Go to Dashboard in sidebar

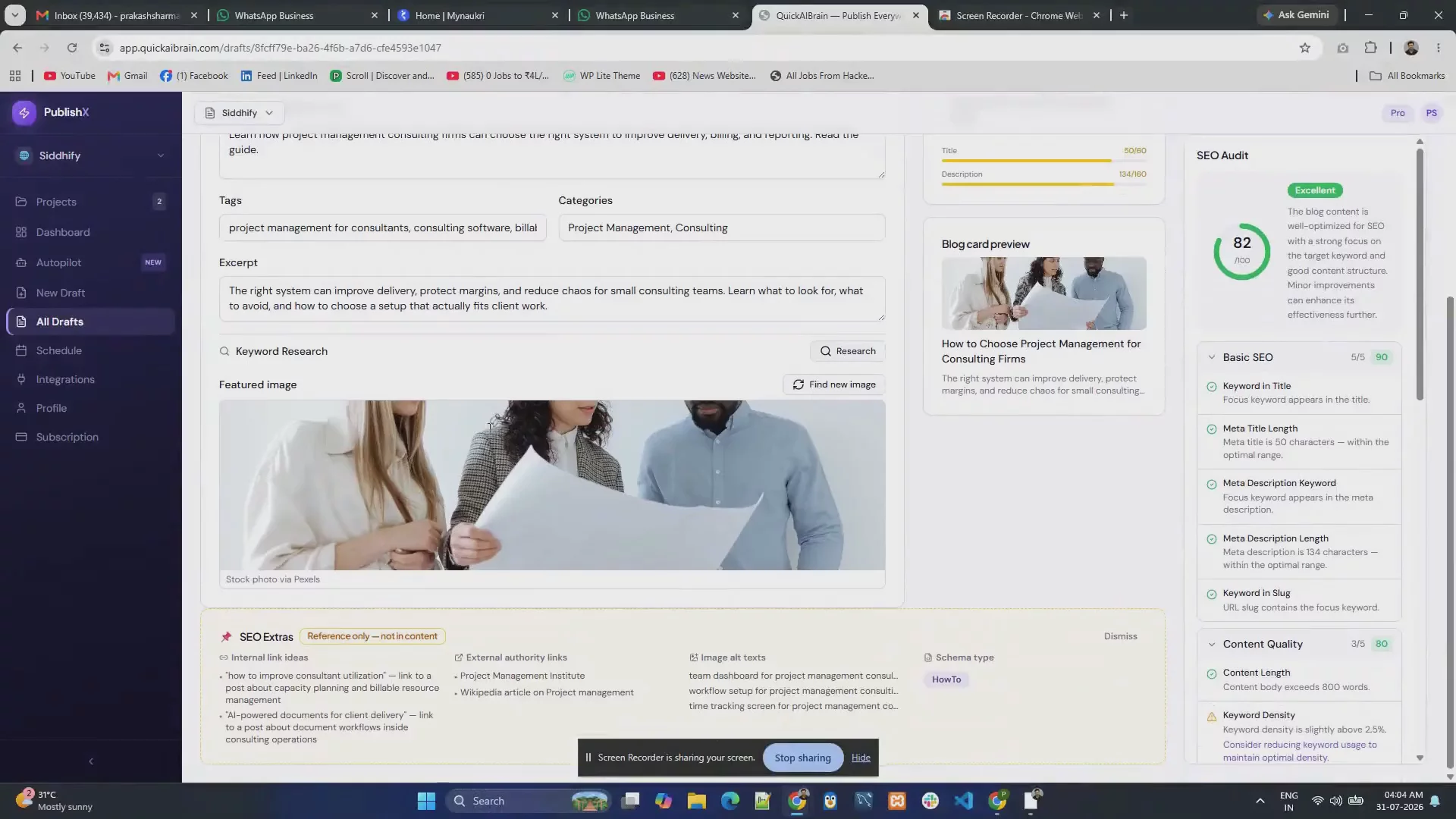pos(91,232)
